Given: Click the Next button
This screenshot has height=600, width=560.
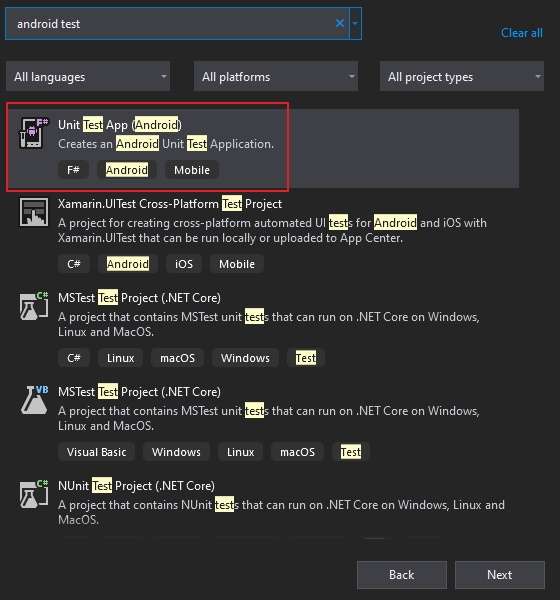Looking at the screenshot, I should pos(500,575).
